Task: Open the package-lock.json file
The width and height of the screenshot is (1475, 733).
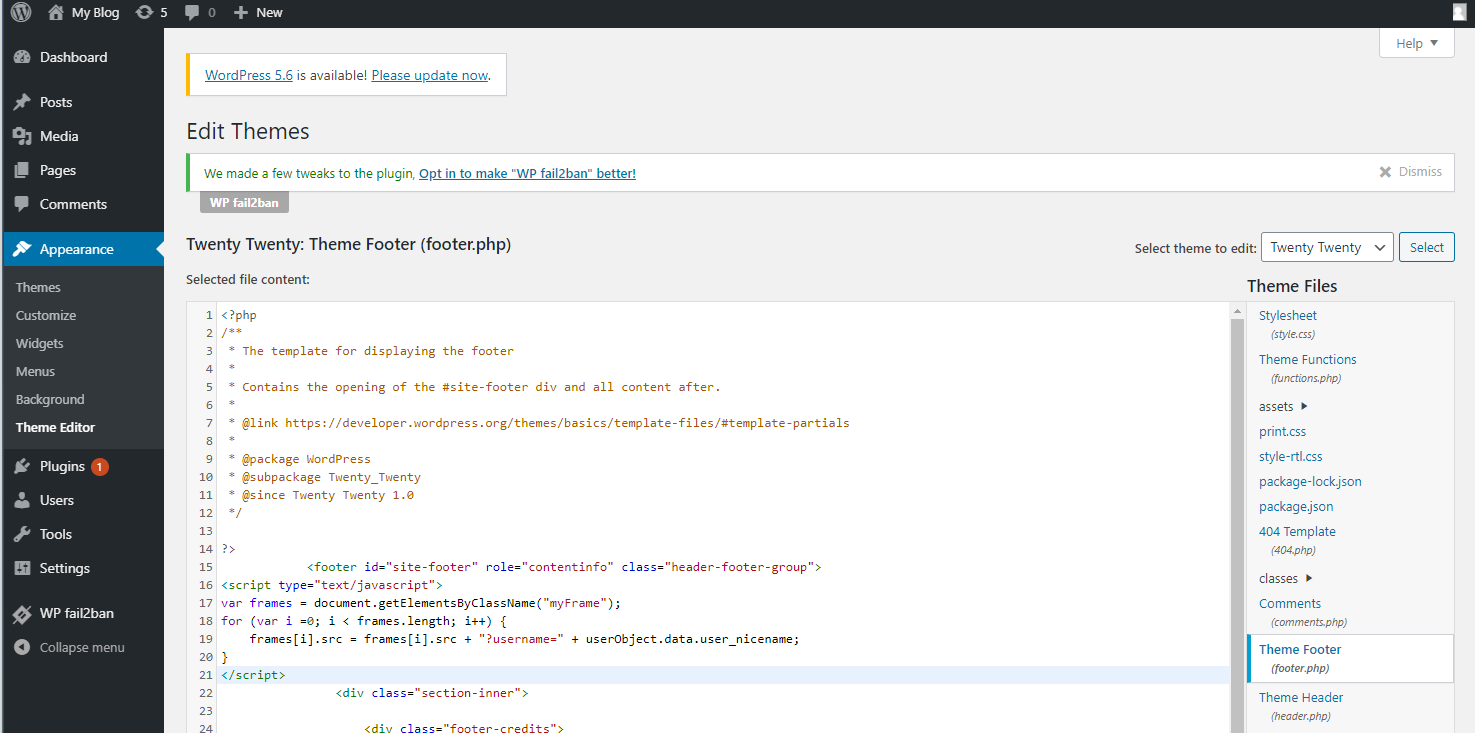Action: pos(1310,481)
